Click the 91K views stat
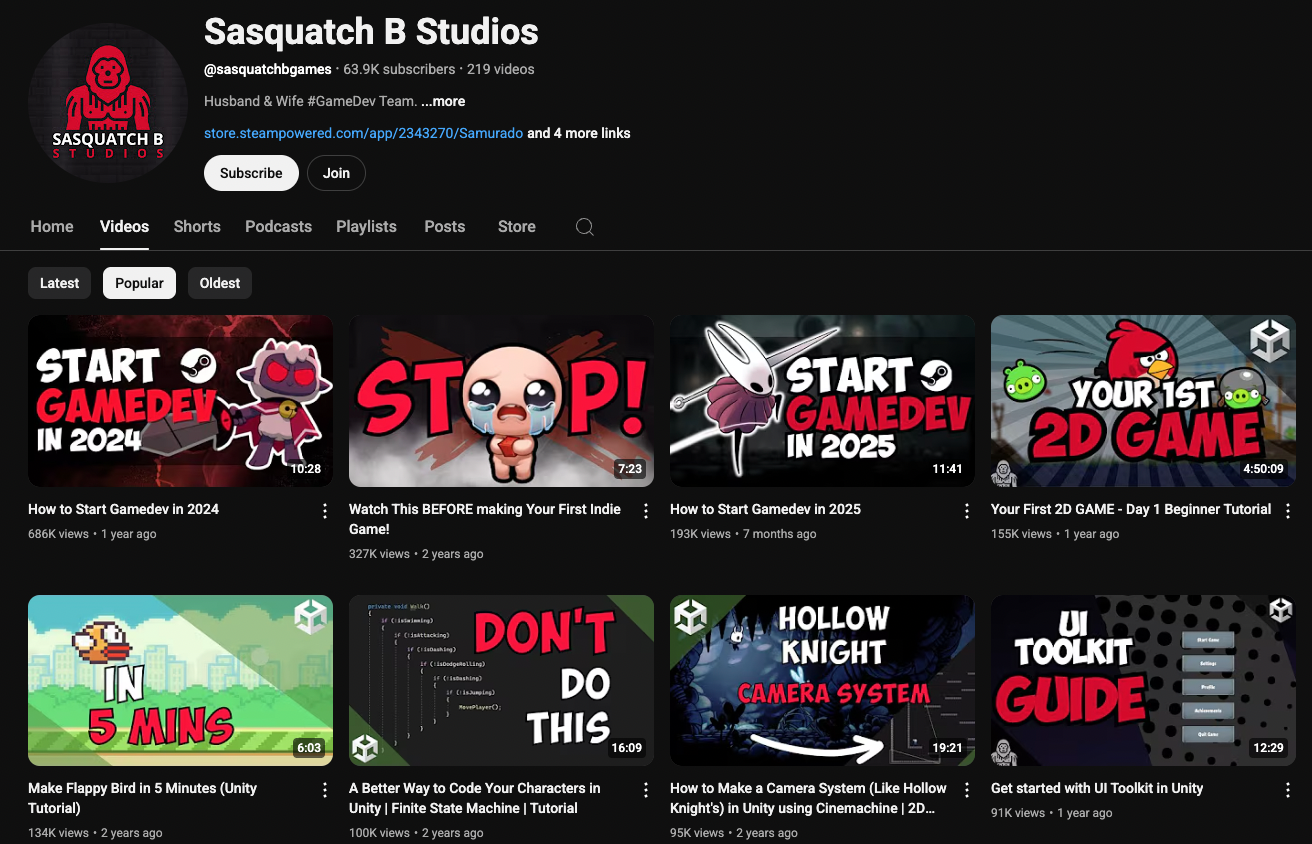The image size is (1312, 844). tap(1018, 814)
